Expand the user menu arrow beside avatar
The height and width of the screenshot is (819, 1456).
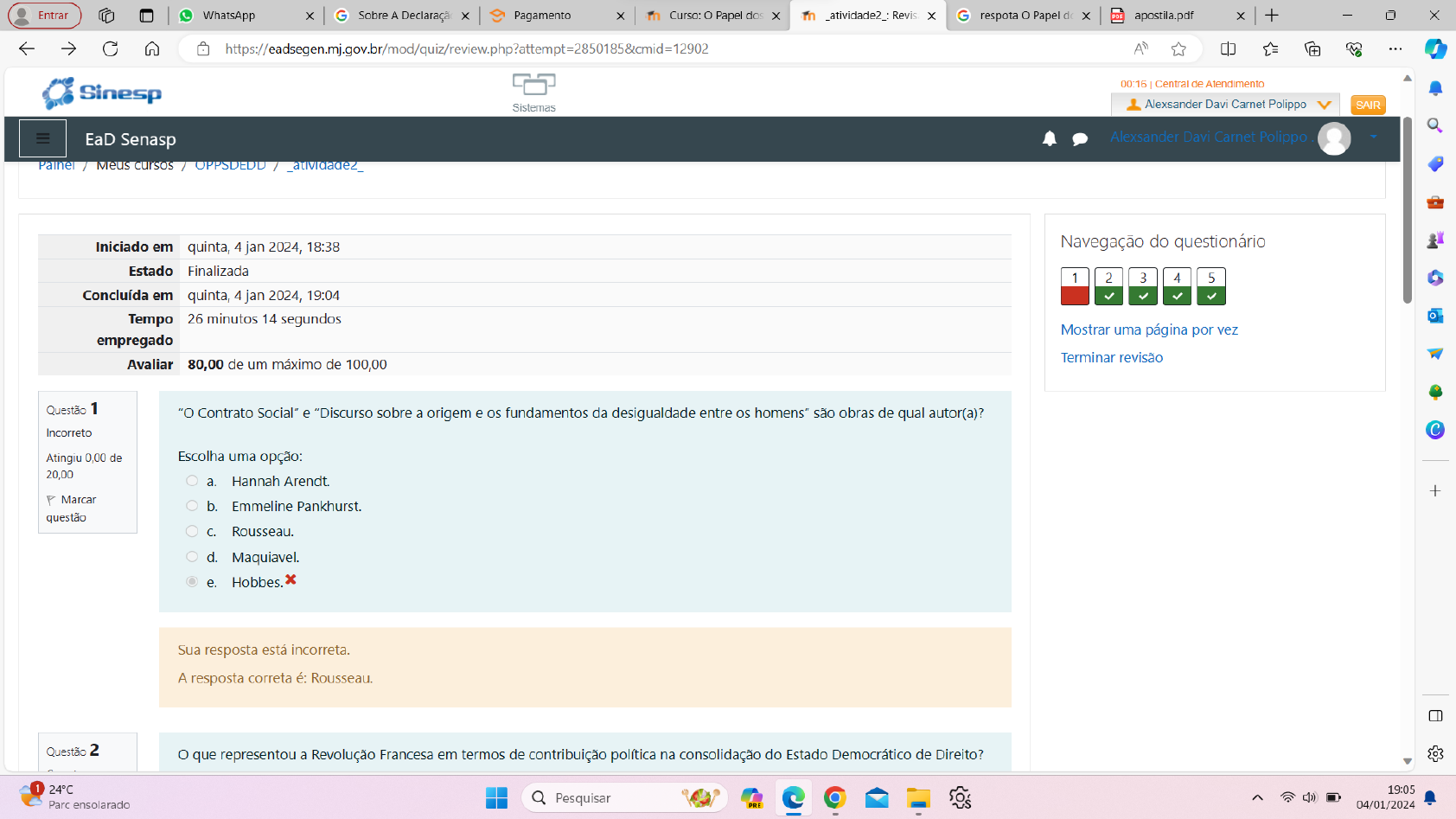[x=1373, y=137]
